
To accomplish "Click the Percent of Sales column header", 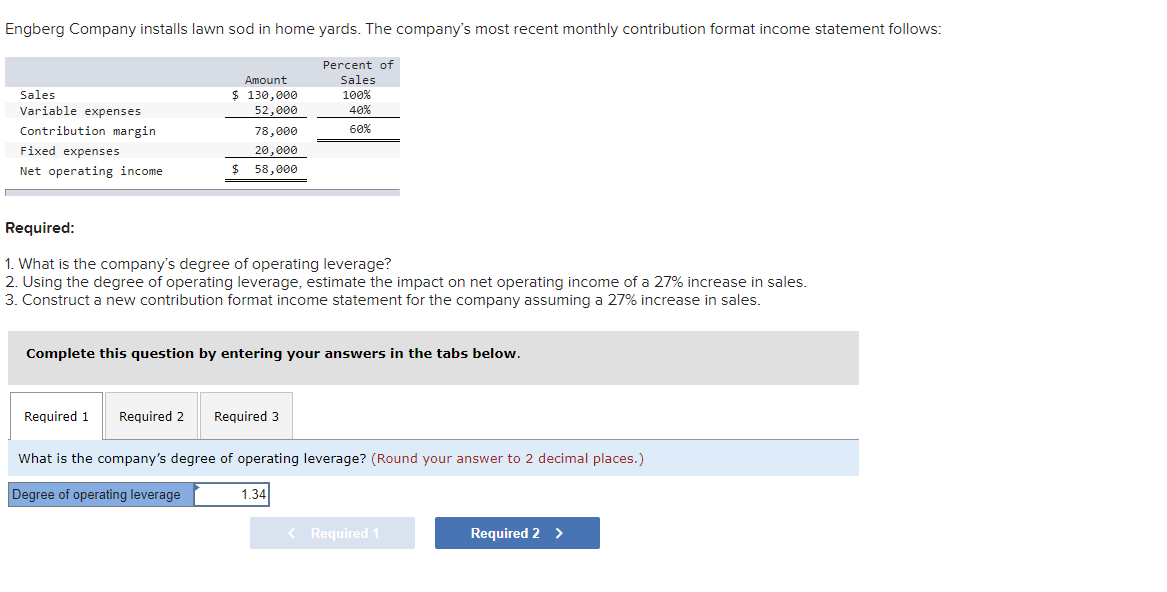I will [x=357, y=71].
